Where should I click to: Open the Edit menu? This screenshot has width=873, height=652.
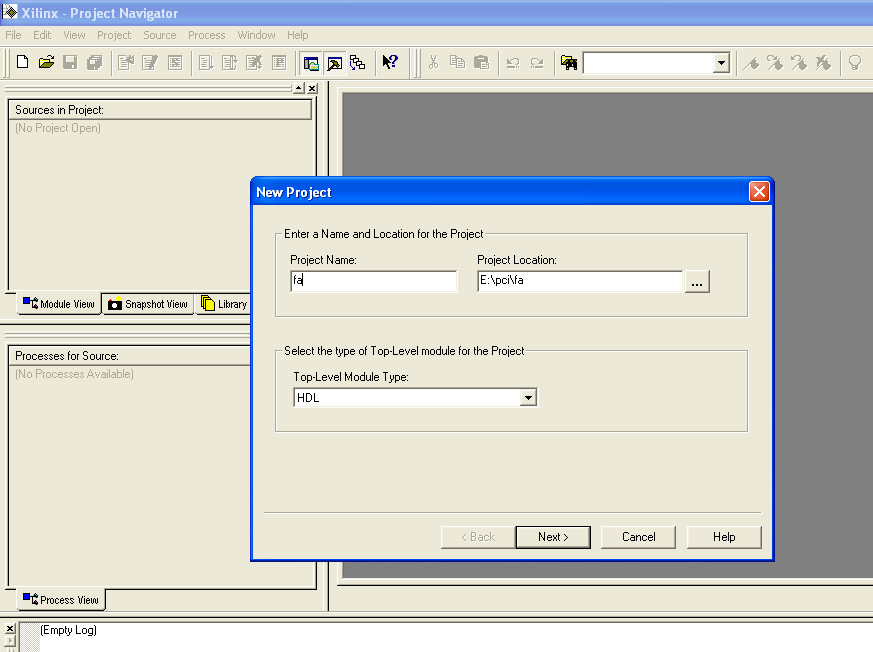point(42,35)
